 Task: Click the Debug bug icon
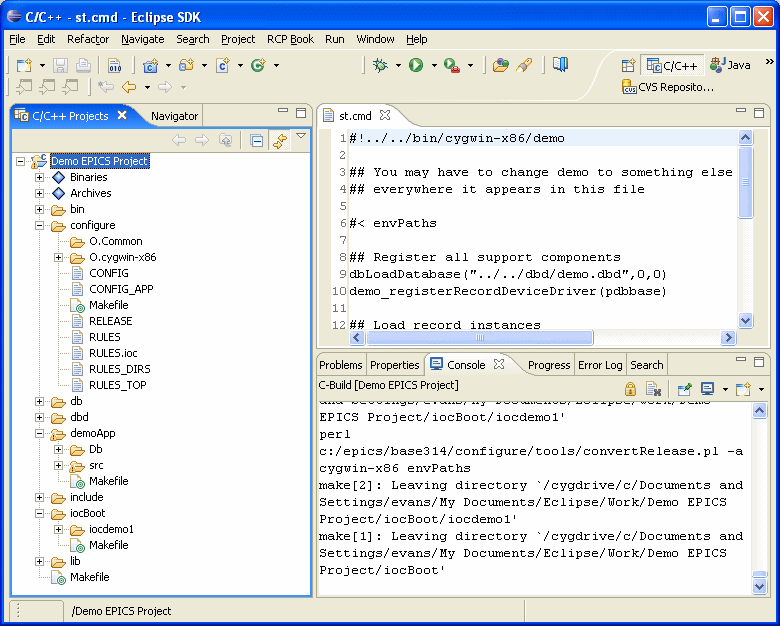(381, 65)
